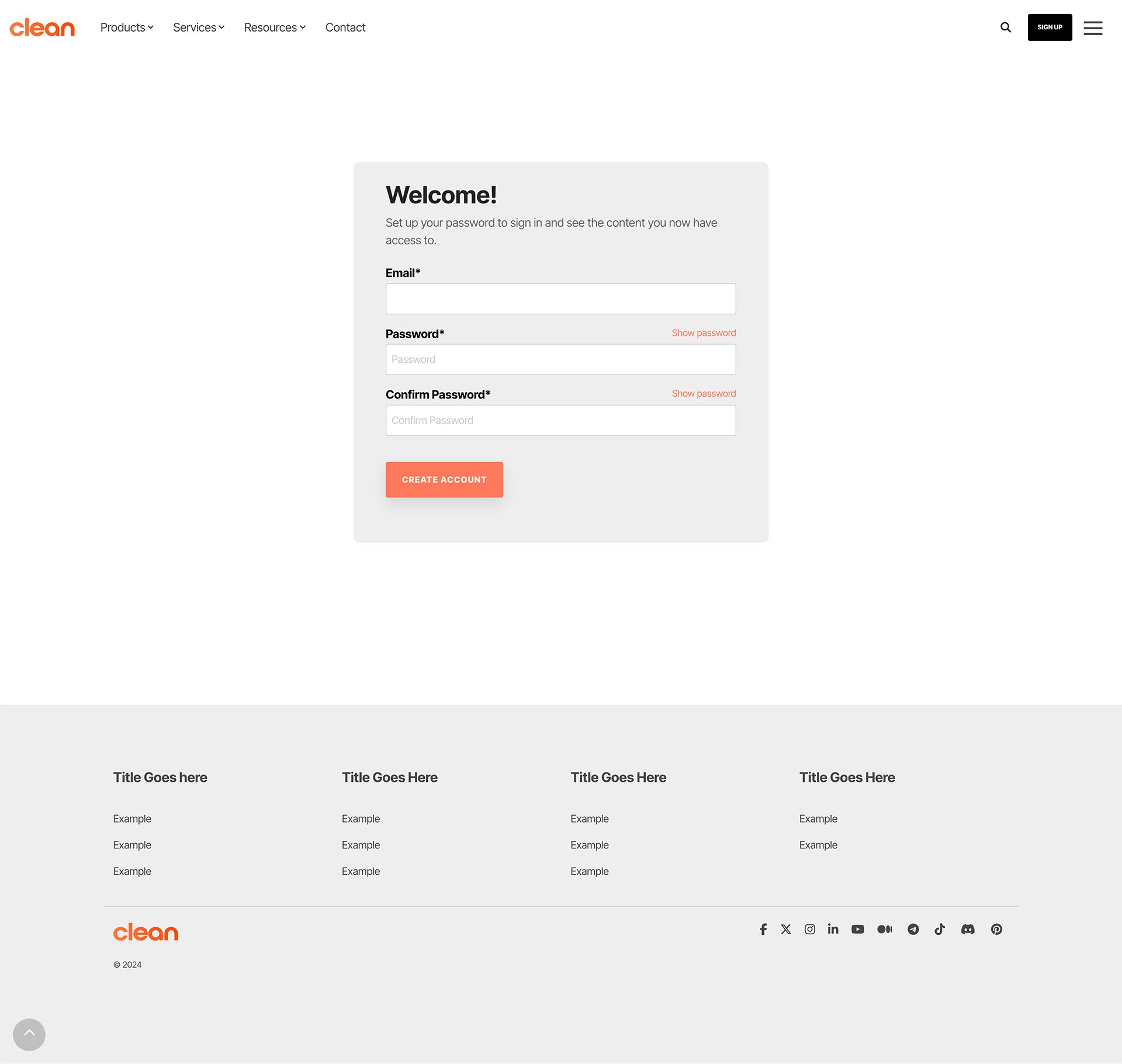Image resolution: width=1122 pixels, height=1064 pixels.
Task: Click the Clean logo in footer
Action: [x=145, y=932]
